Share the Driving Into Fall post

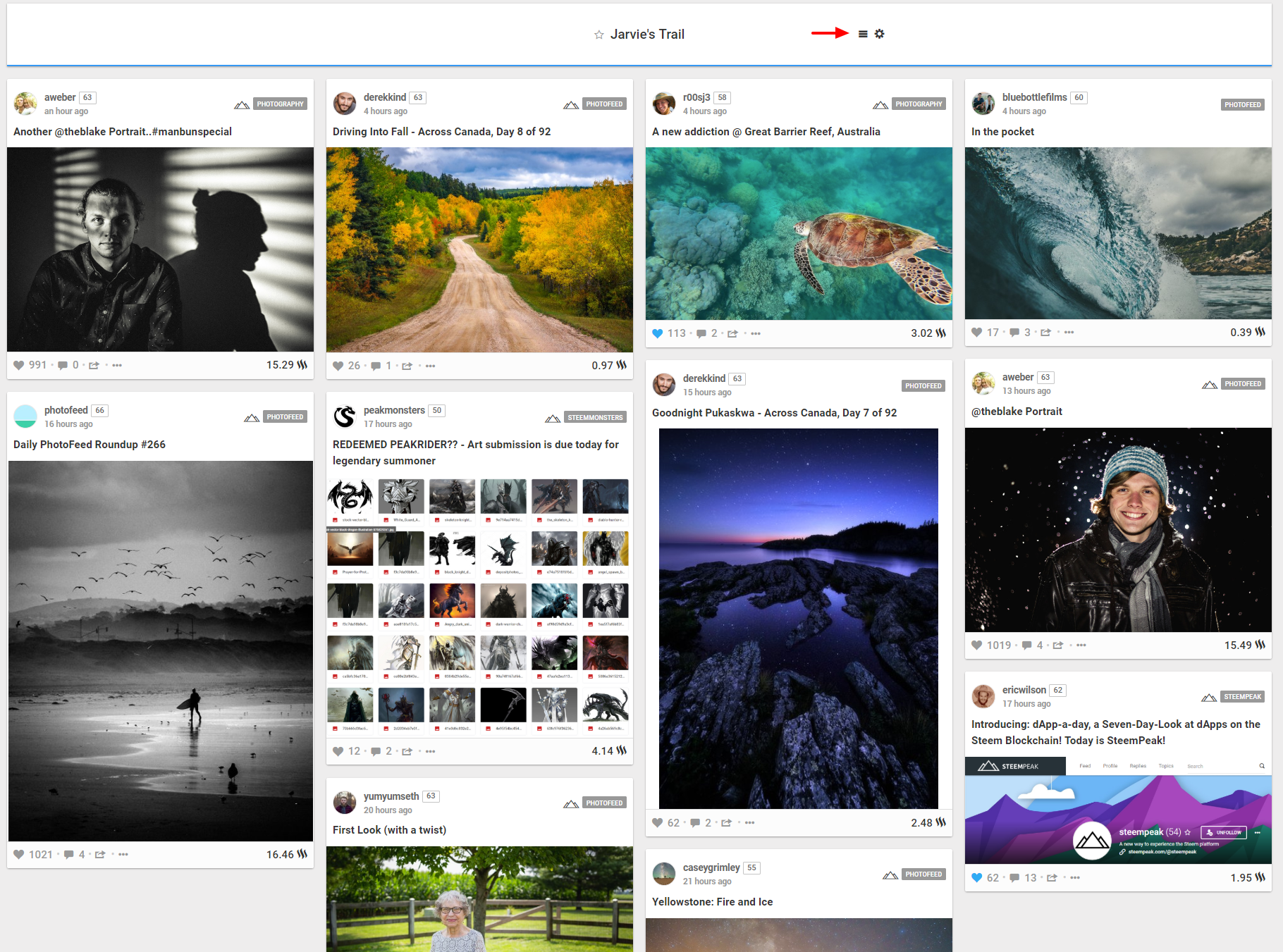[x=407, y=366]
